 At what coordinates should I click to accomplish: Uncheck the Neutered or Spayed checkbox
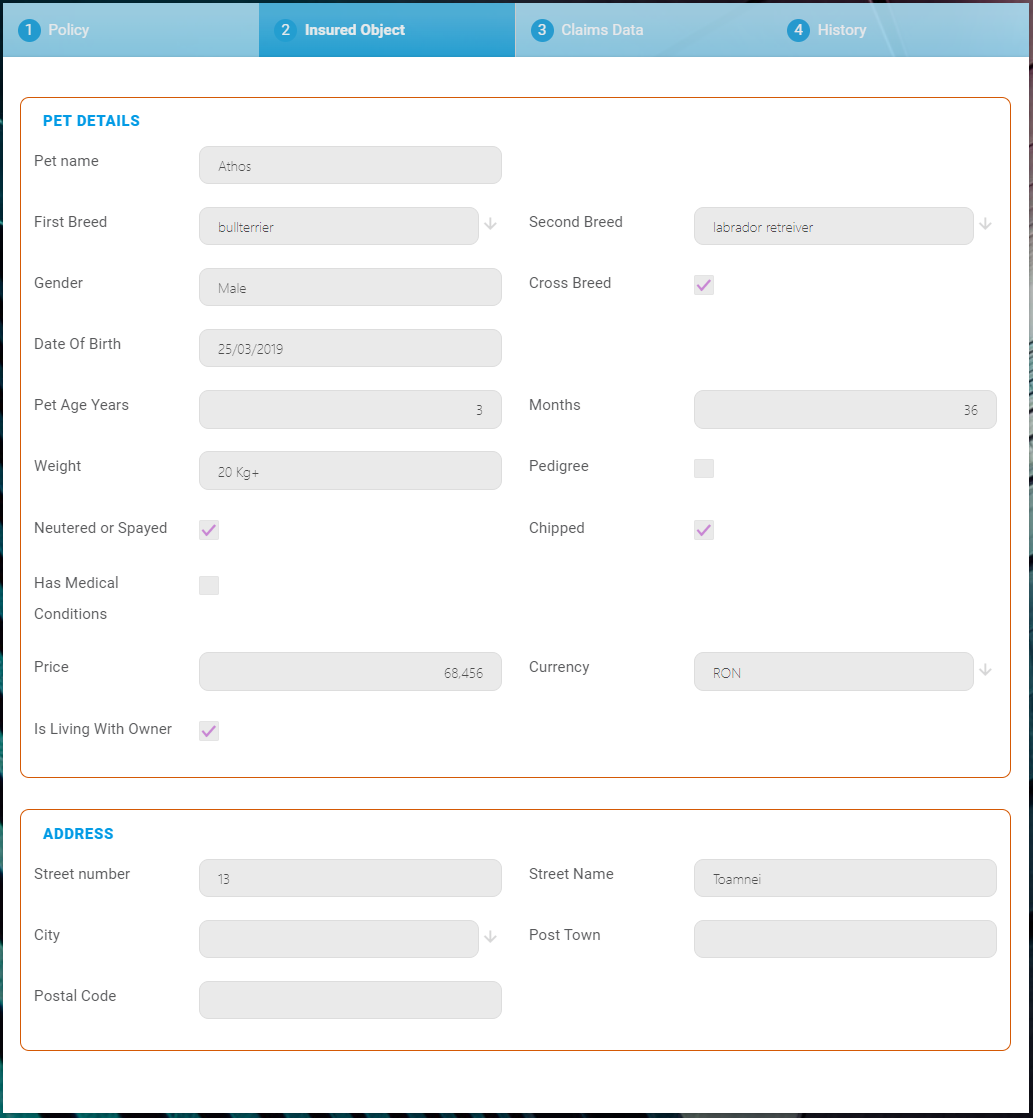coord(209,530)
